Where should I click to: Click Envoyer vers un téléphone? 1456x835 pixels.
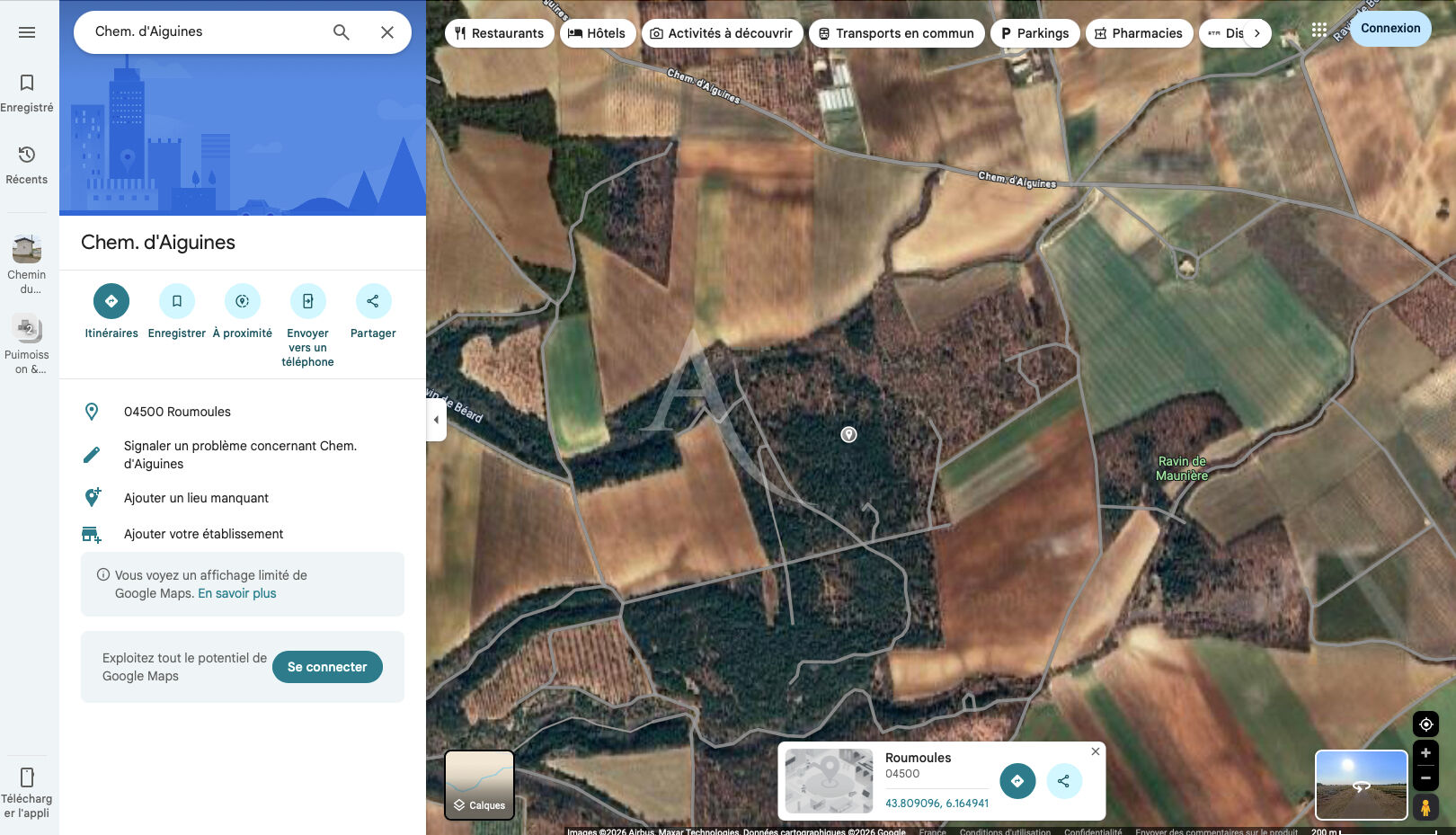pos(307,301)
